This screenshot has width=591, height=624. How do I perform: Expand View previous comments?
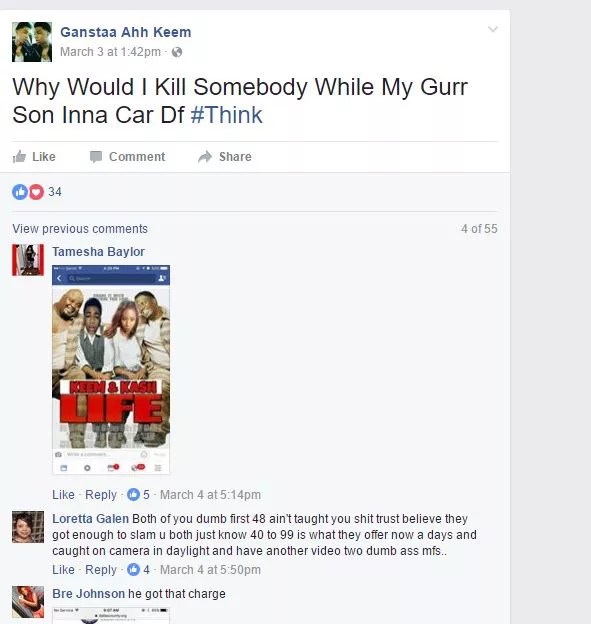pyautogui.click(x=80, y=229)
